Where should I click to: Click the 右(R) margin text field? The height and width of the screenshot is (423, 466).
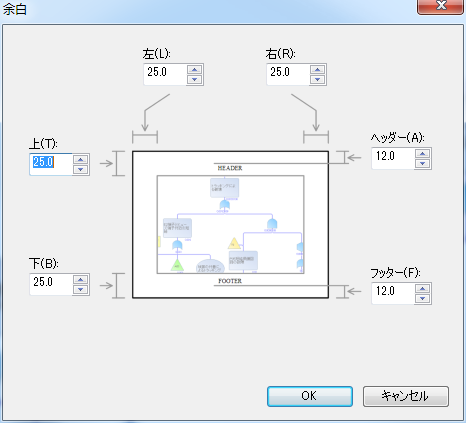click(288, 74)
